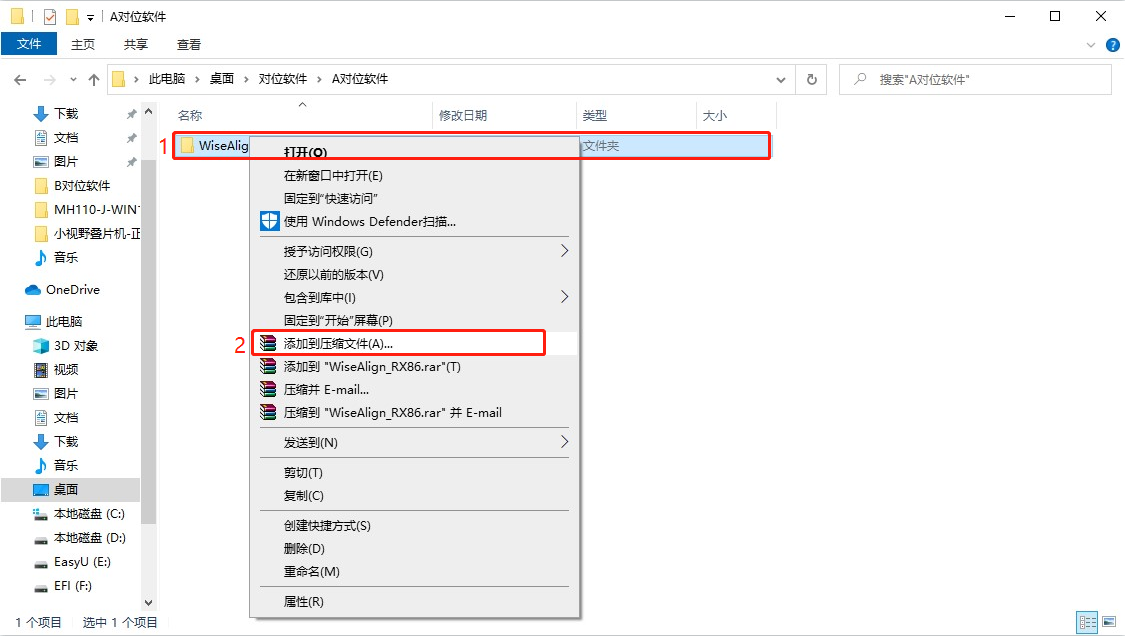Viewport: 1125px width, 636px height.
Task: Open the address bar history dropdown
Action: pos(783,80)
